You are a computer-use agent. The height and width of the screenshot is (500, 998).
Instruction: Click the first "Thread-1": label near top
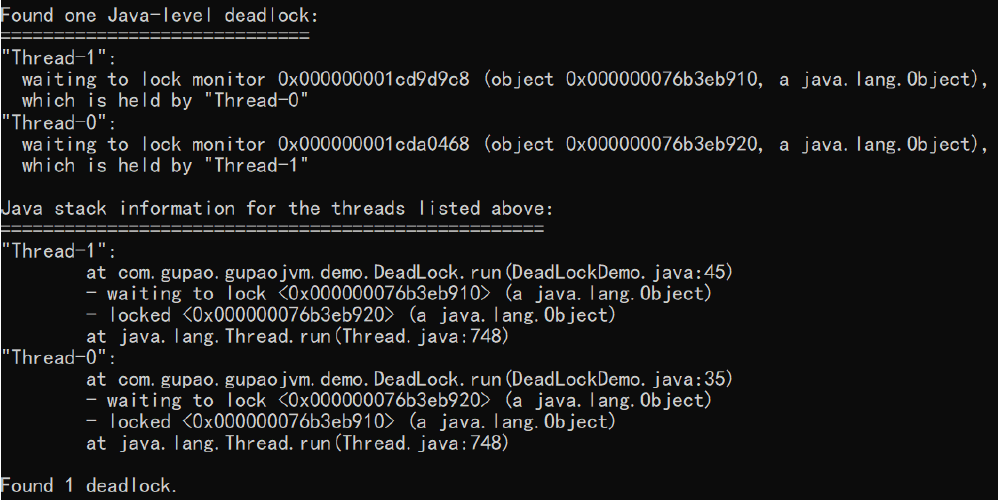(x=59, y=58)
